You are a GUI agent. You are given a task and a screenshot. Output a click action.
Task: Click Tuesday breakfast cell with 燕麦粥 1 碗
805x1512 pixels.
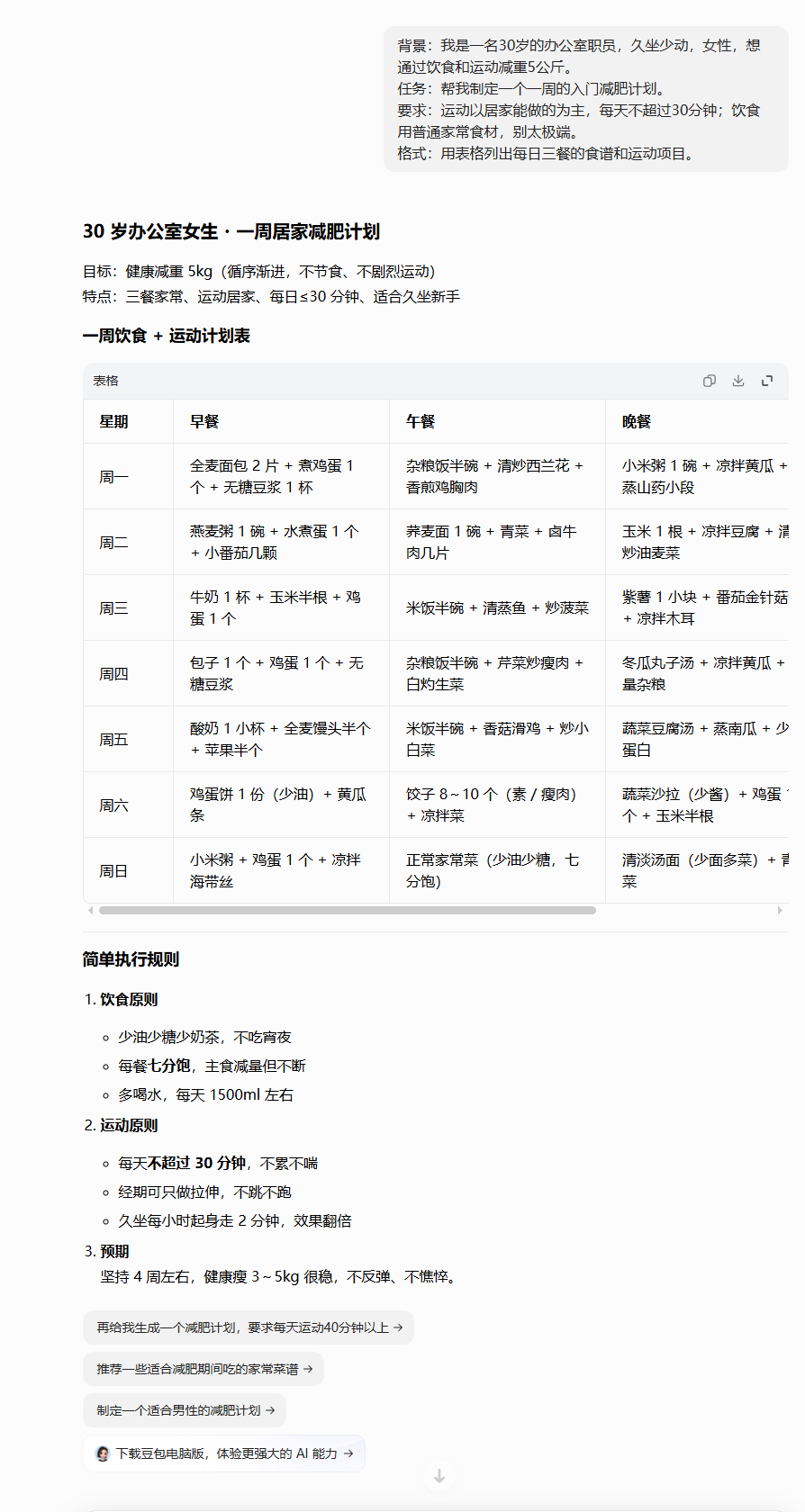click(x=281, y=542)
